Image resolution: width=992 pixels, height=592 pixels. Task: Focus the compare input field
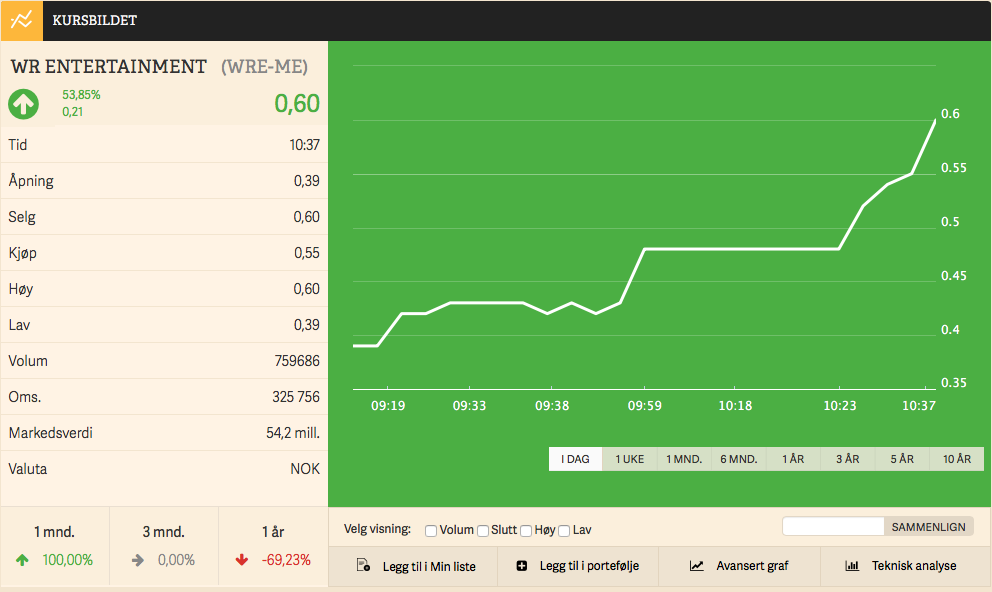pyautogui.click(x=833, y=527)
